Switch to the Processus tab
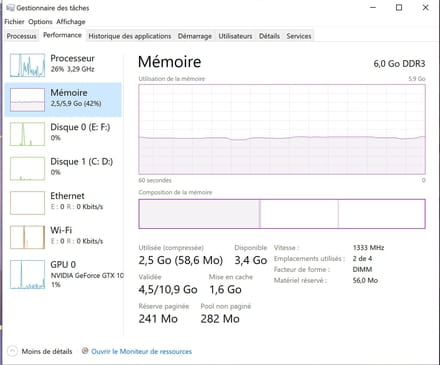The image size is (440, 365). tap(21, 36)
